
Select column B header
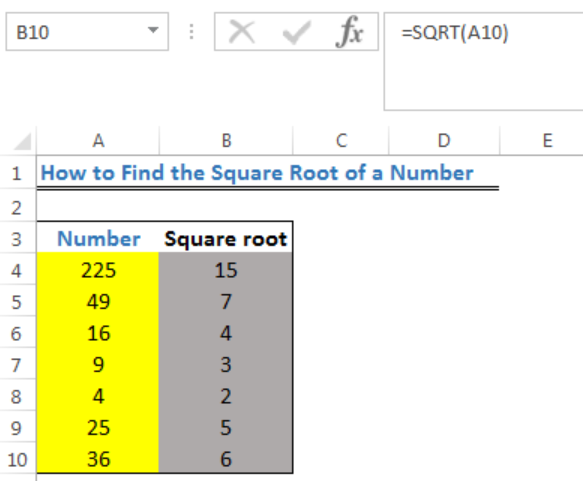(226, 141)
